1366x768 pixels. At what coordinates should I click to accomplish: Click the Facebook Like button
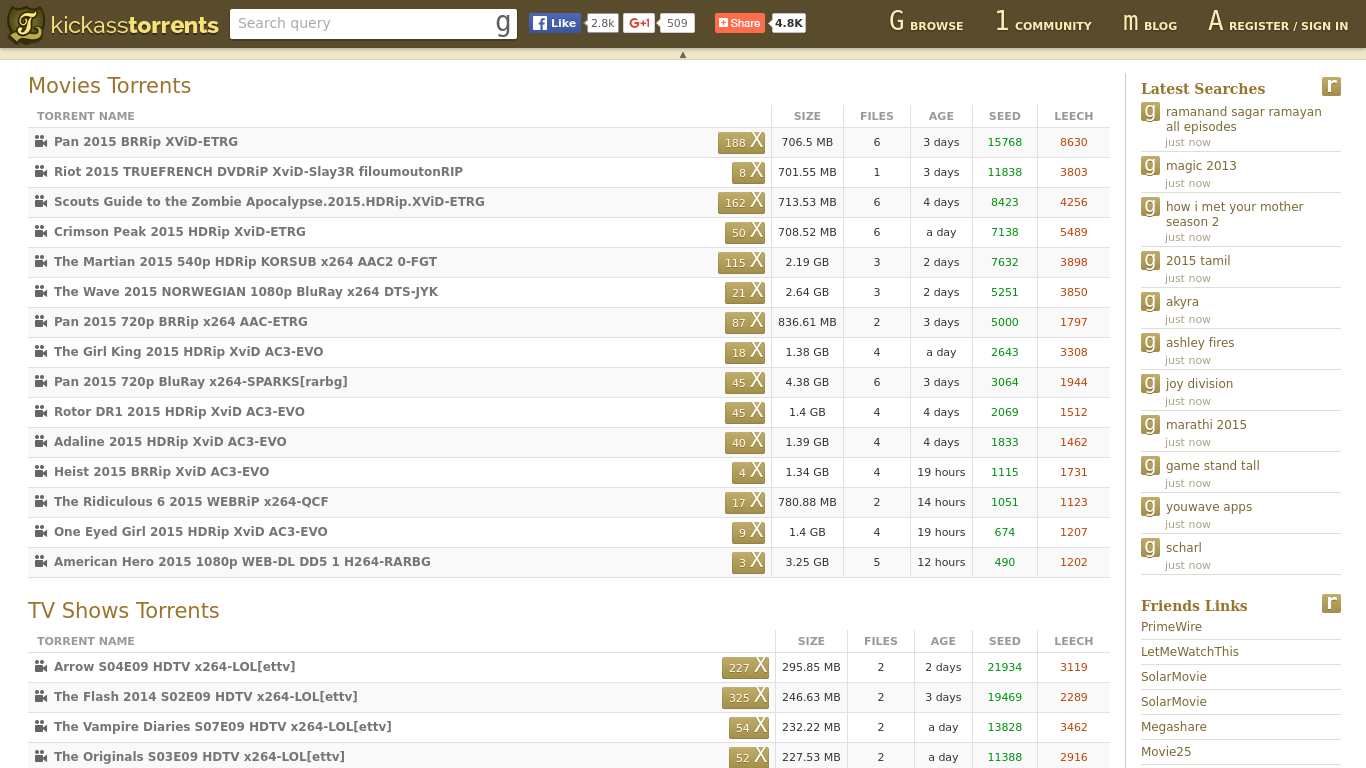click(555, 23)
